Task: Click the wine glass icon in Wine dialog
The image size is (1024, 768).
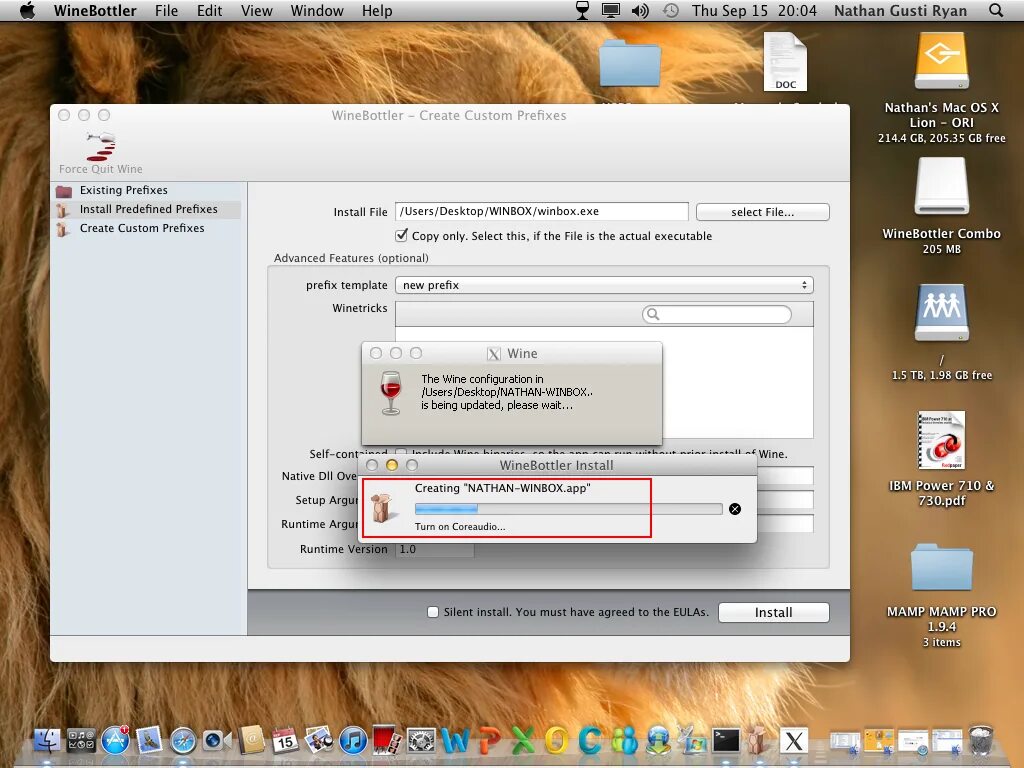Action: 391,392
